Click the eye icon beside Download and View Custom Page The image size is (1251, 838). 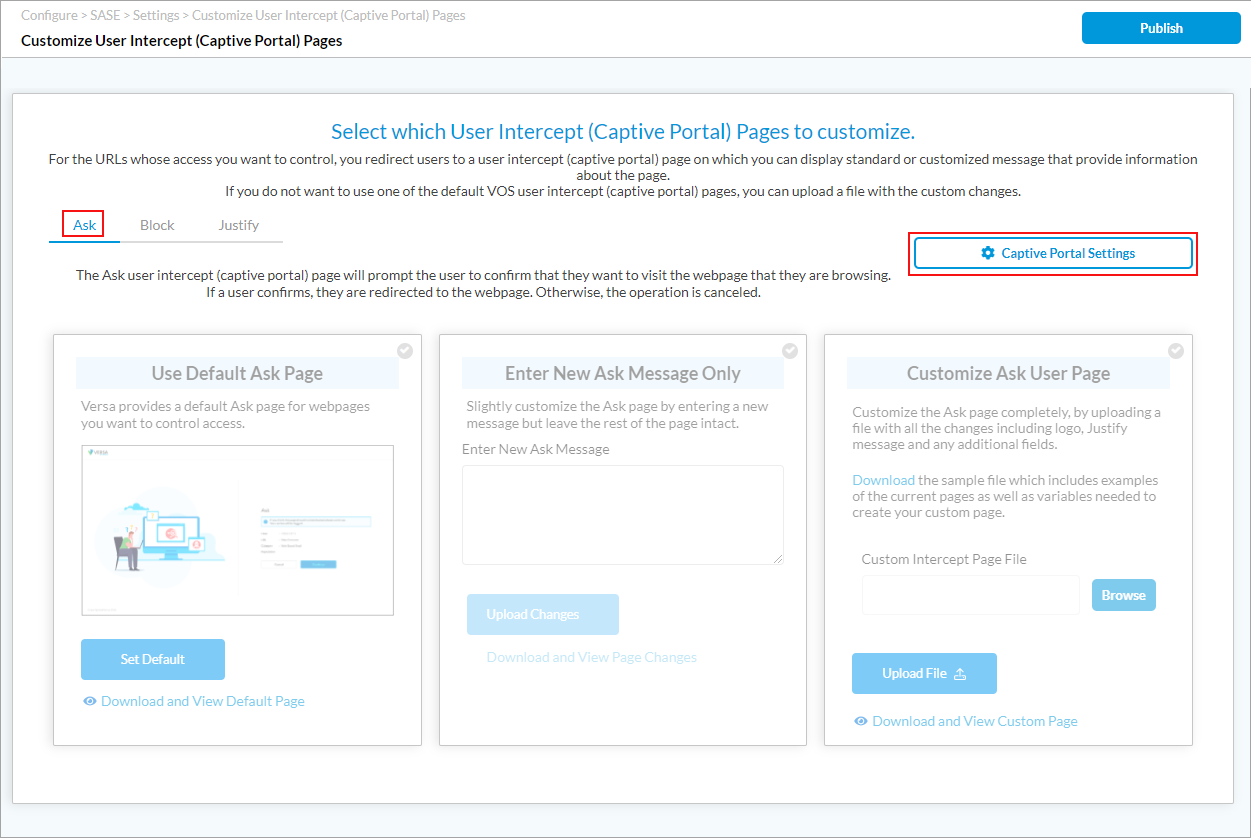(x=861, y=721)
